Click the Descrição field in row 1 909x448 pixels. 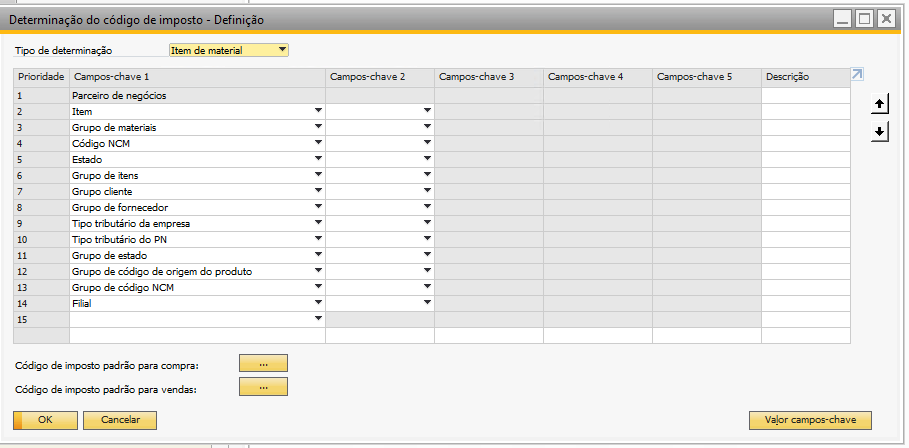coord(805,96)
